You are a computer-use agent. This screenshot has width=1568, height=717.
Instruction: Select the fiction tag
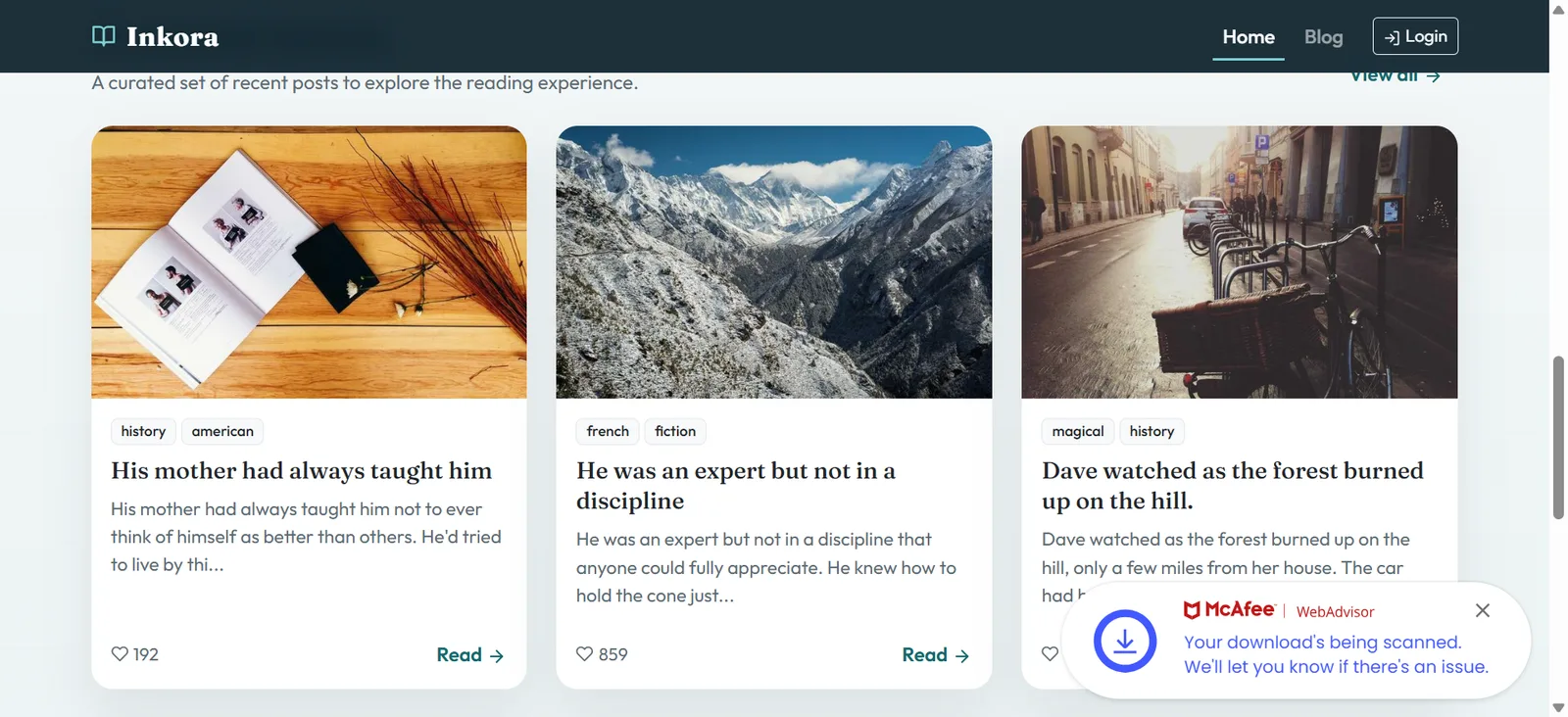[x=675, y=431]
